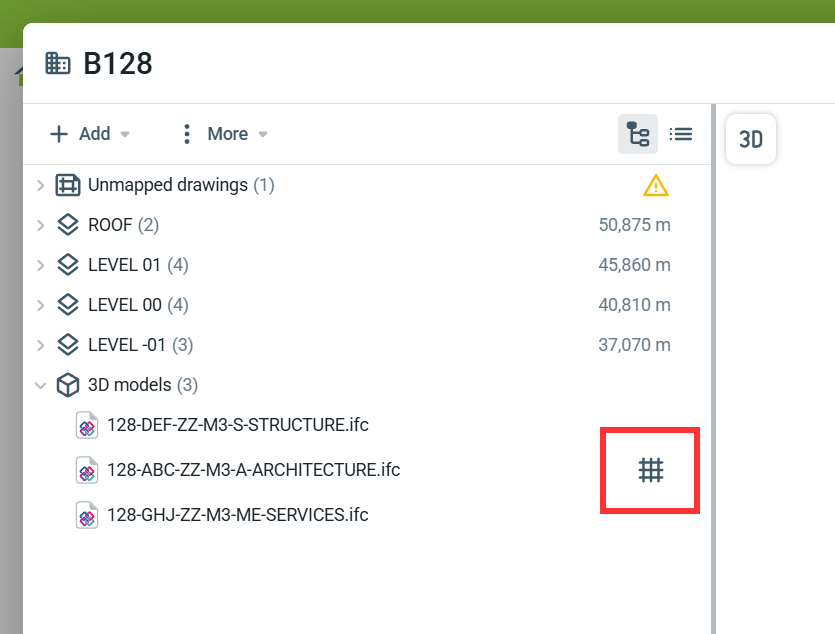This screenshot has height=634, width=835.
Task: Switch to tree view layout
Action: click(637, 134)
